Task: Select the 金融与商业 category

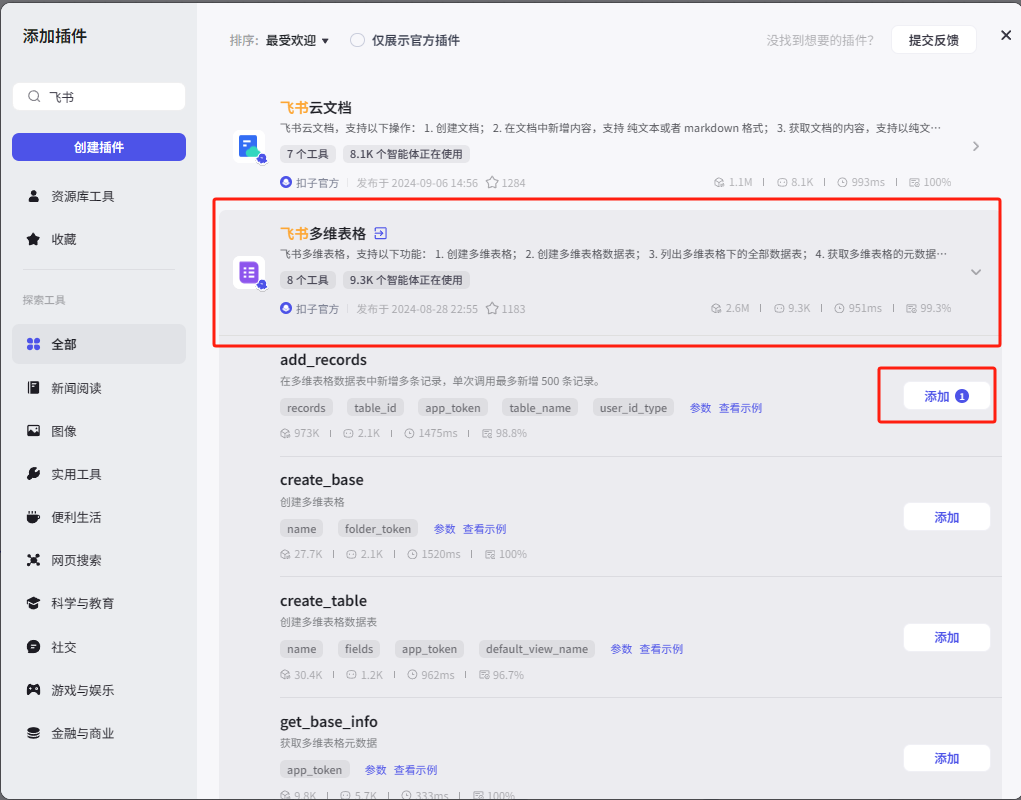Action: [x=99, y=733]
